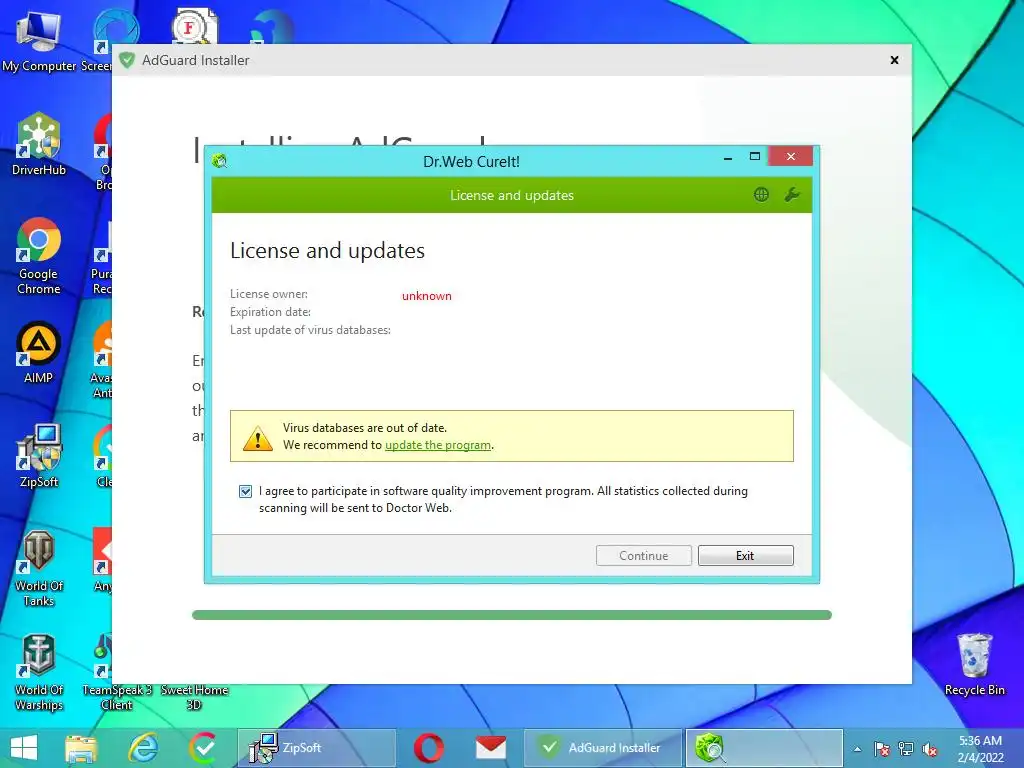This screenshot has height=768, width=1024.
Task: Click AdGuard Installer title bar shield icon
Action: (127, 60)
